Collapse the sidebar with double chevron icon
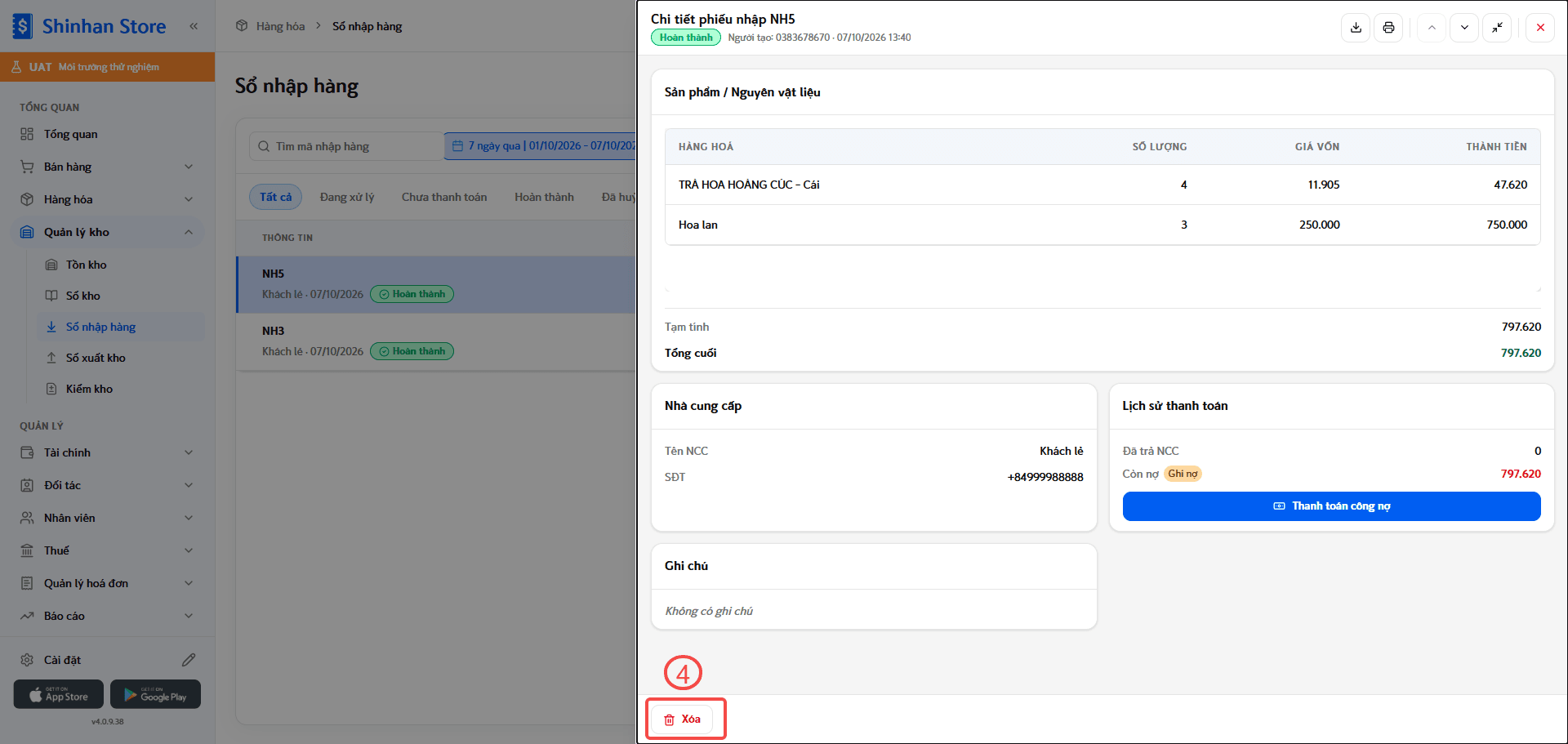The height and width of the screenshot is (744, 1568). pos(194,26)
